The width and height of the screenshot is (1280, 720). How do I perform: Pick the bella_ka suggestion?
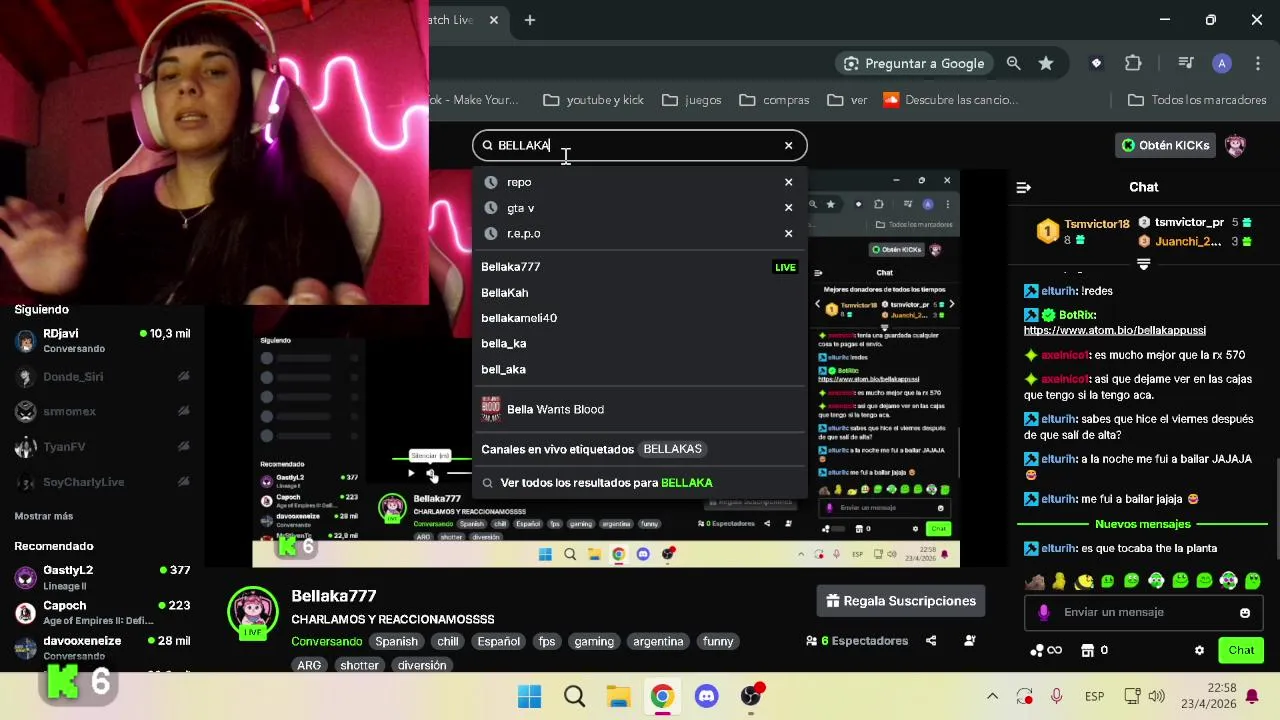point(640,343)
